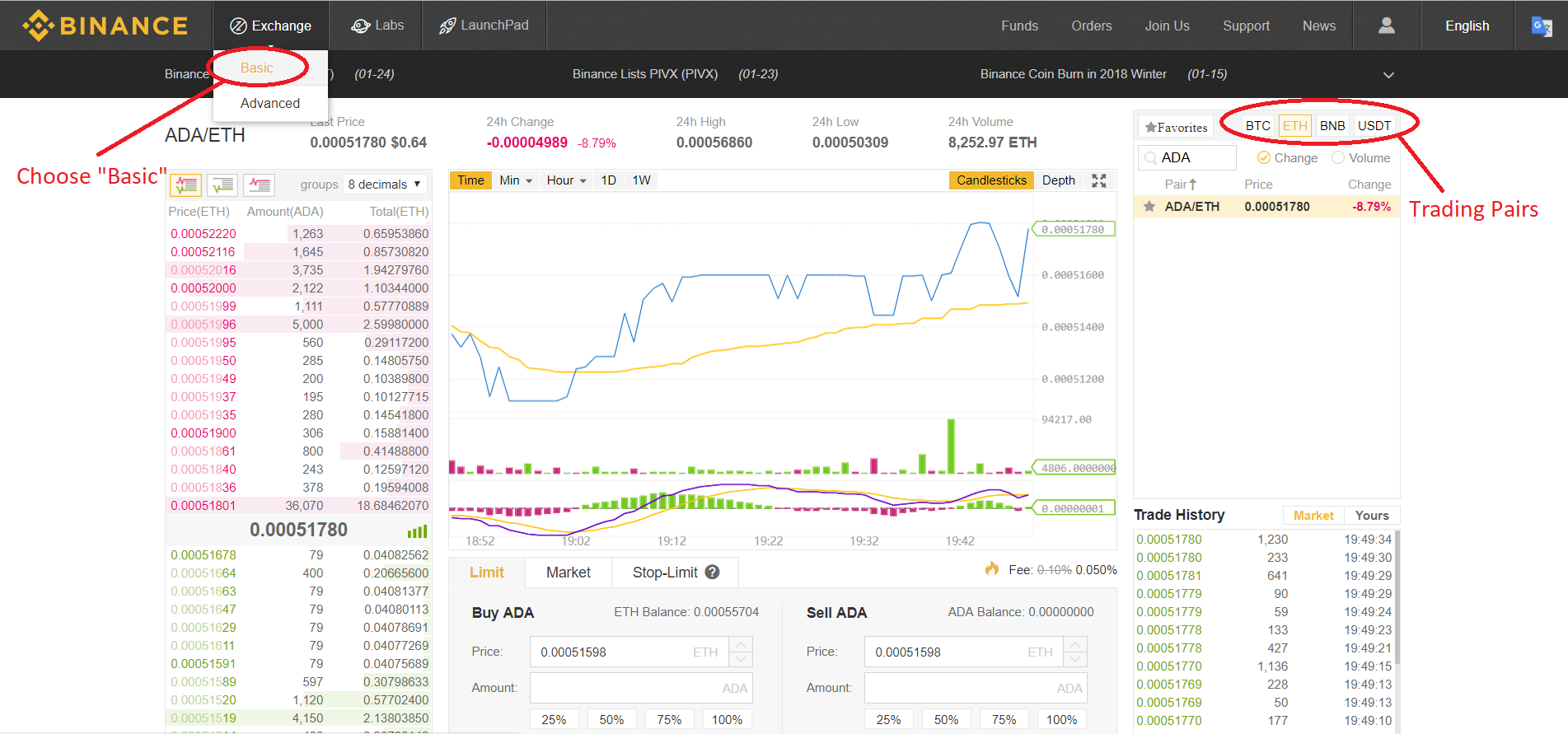The width and height of the screenshot is (1568, 734).
Task: Open the Min interval dropdown
Action: tap(516, 180)
